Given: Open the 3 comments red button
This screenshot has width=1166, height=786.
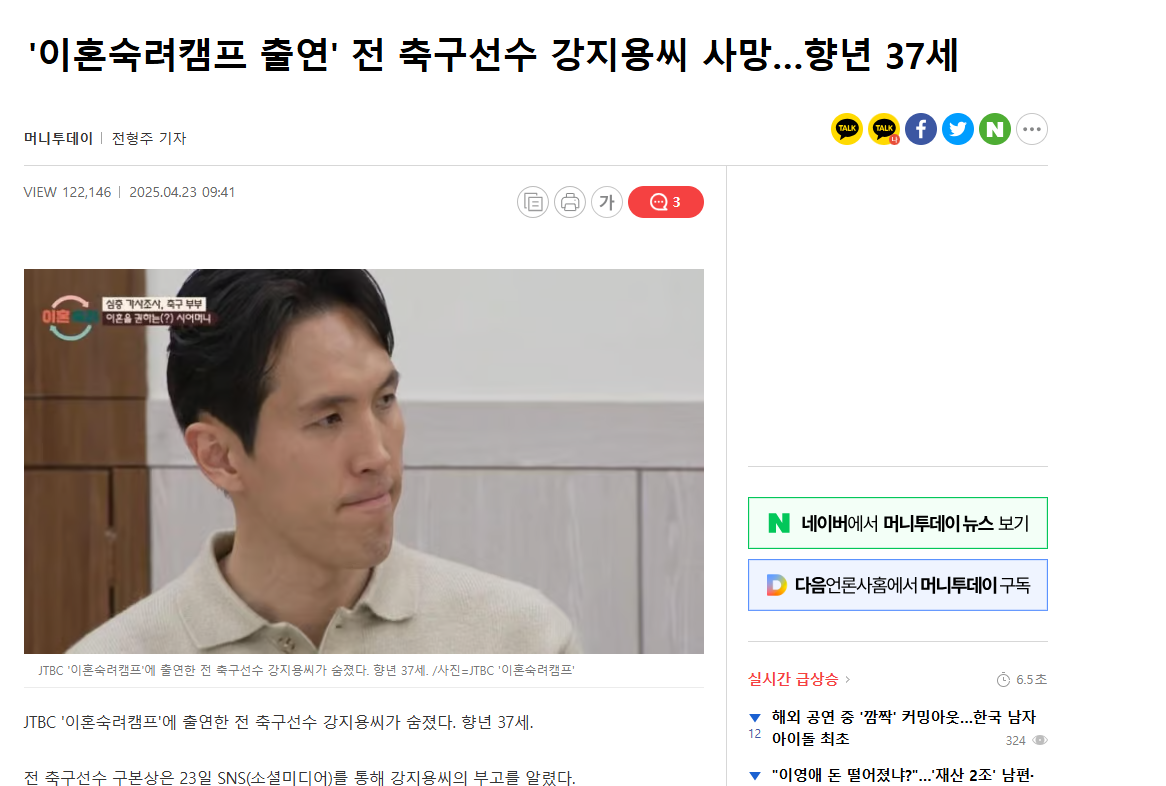Looking at the screenshot, I should [666, 202].
